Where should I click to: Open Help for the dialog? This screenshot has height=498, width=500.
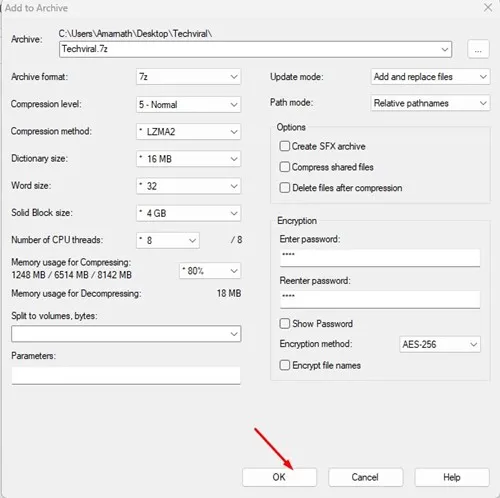point(452,477)
